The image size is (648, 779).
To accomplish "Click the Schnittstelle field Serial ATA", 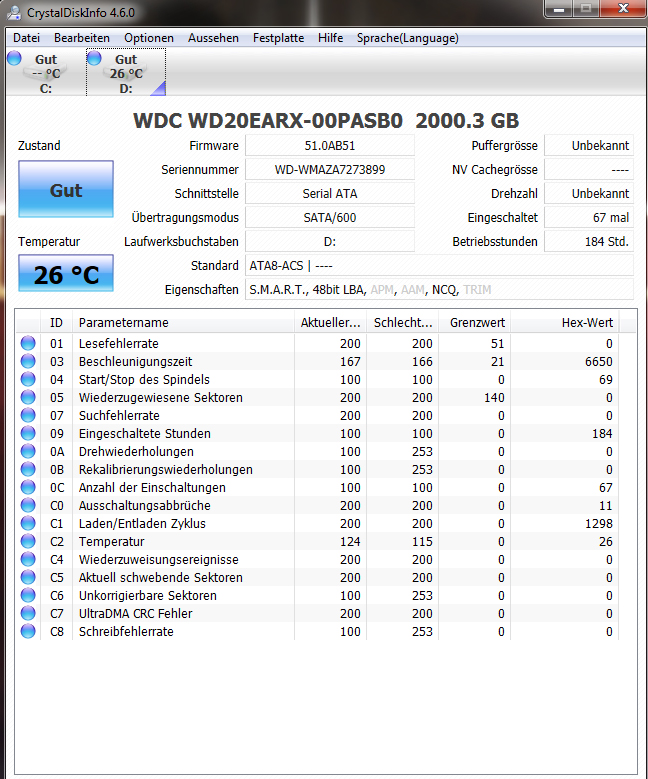I will tap(330, 193).
